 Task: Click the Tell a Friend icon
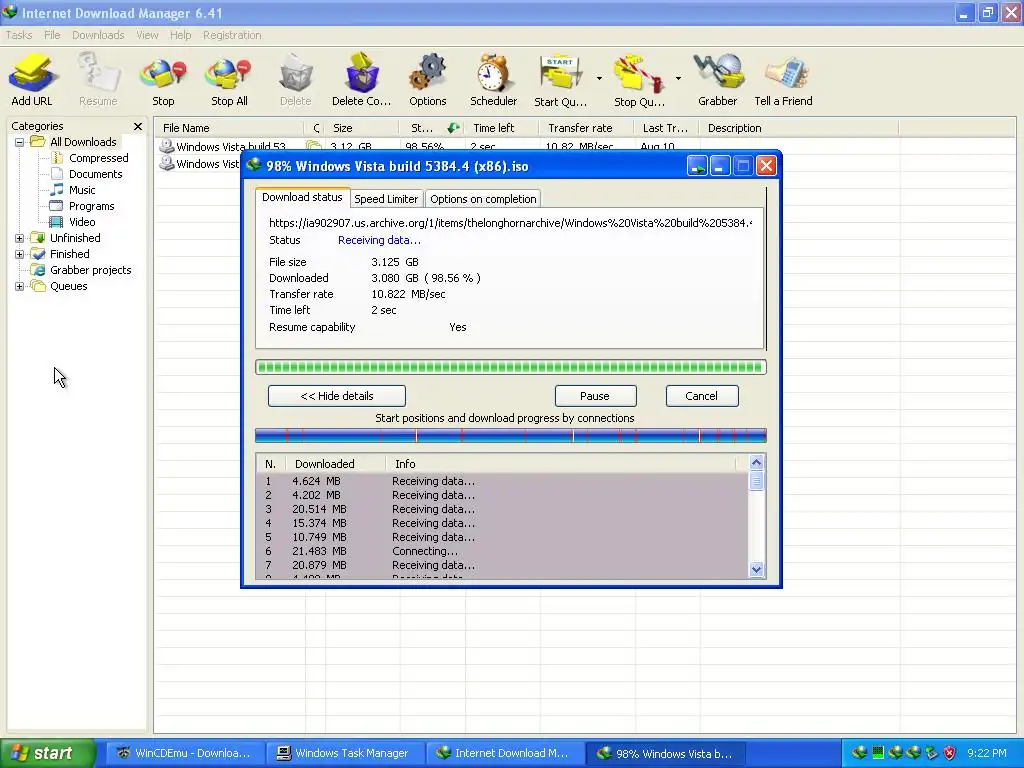point(784,80)
